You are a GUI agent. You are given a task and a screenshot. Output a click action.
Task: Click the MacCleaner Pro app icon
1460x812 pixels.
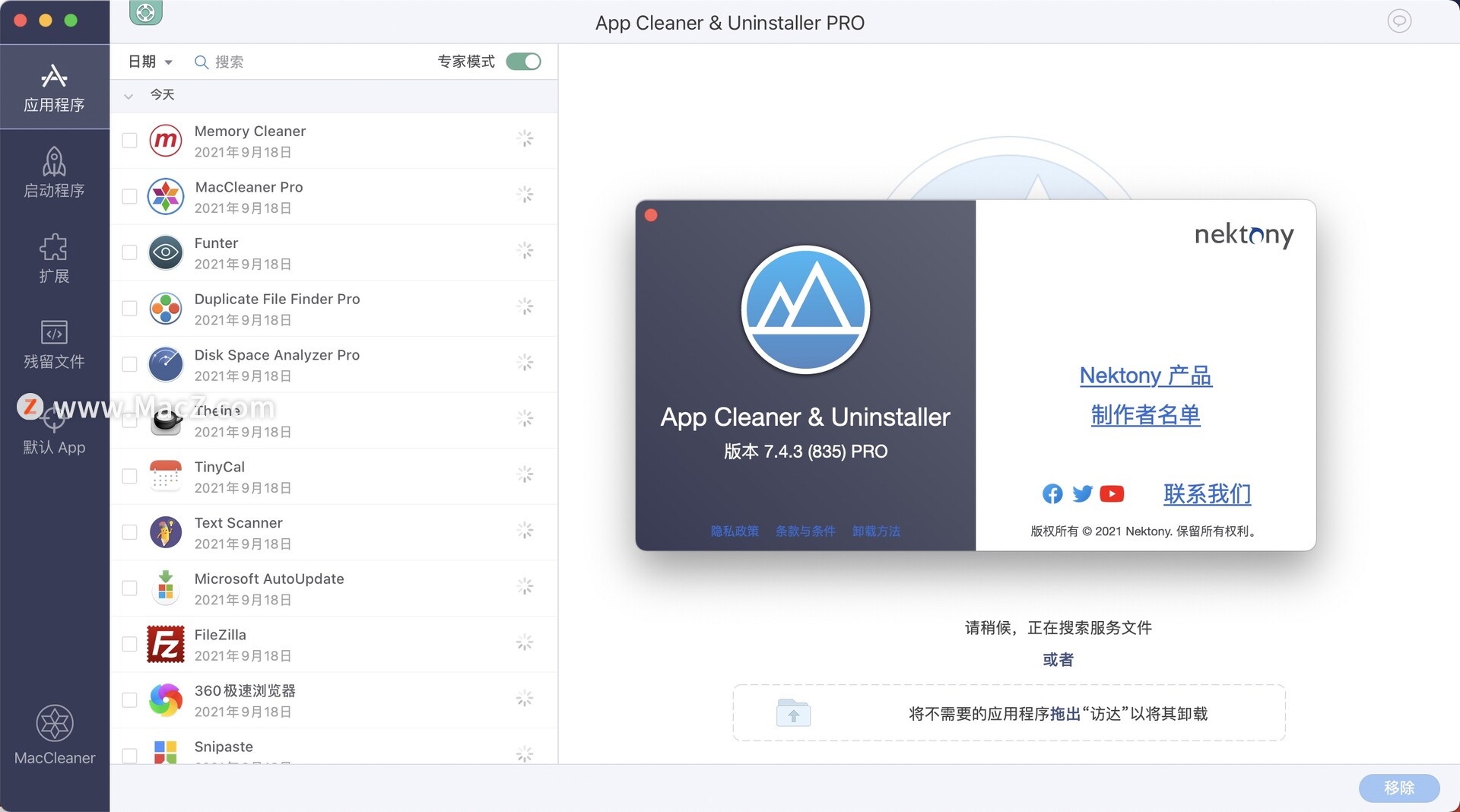point(166,196)
